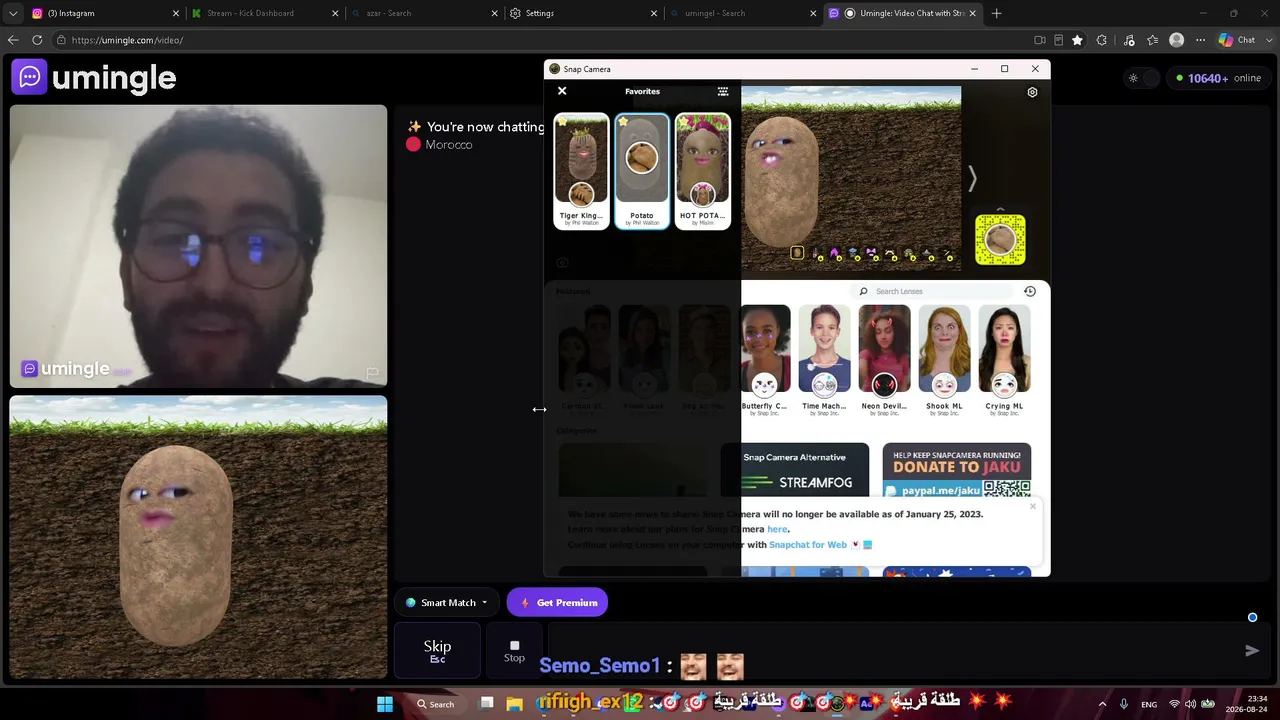
Task: Open the Smart Match dropdown
Action: [x=447, y=603]
